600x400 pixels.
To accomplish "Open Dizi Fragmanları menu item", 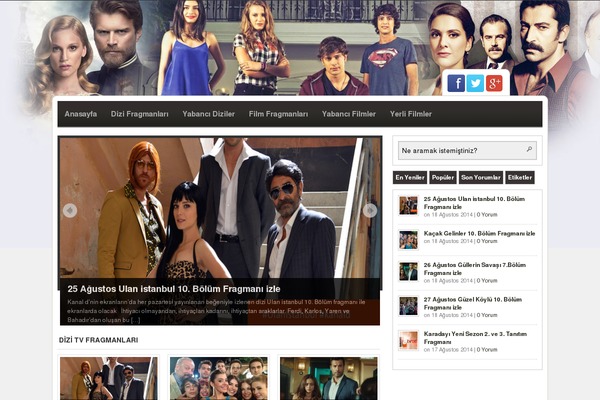I will click(x=140, y=114).
